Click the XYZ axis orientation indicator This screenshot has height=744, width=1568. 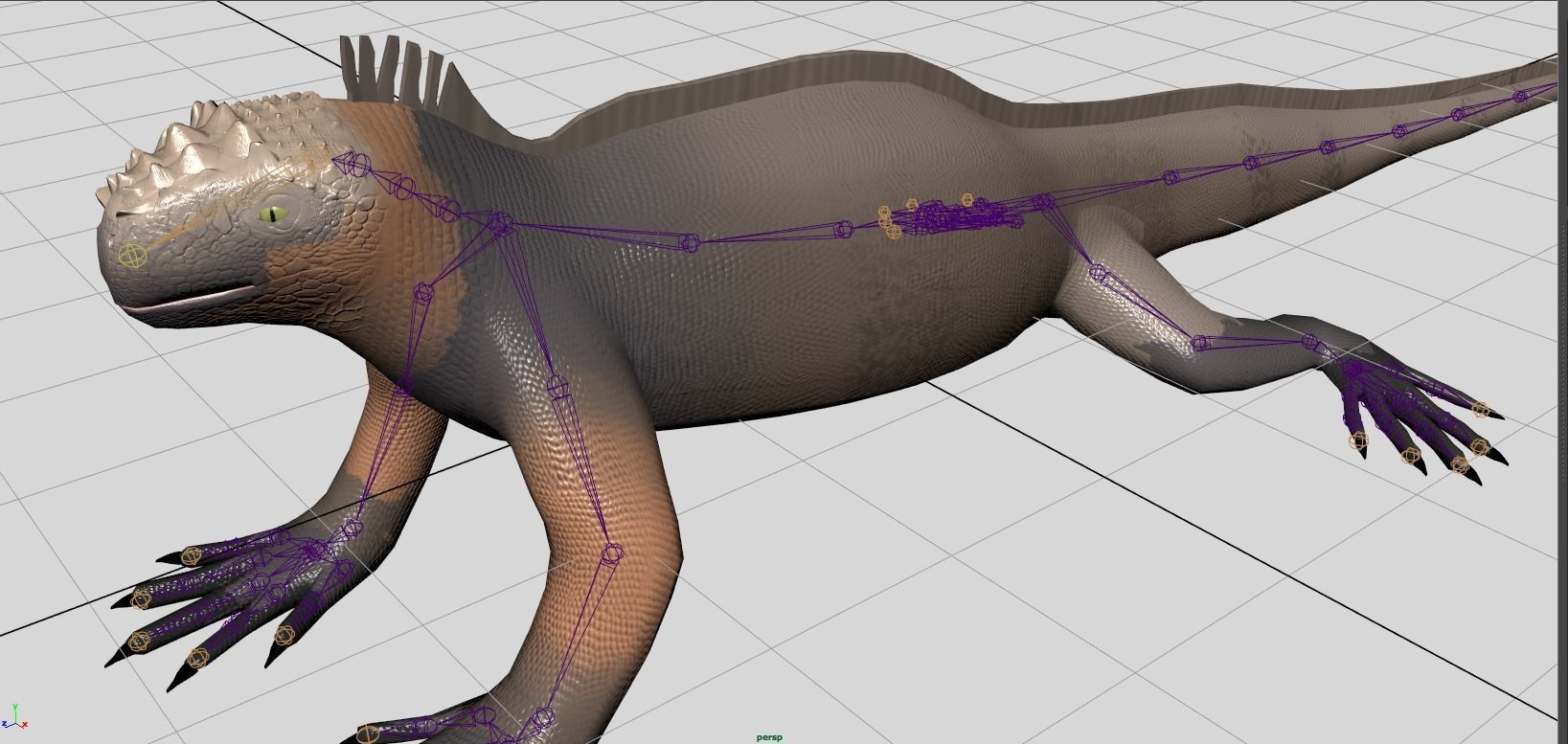click(x=14, y=718)
